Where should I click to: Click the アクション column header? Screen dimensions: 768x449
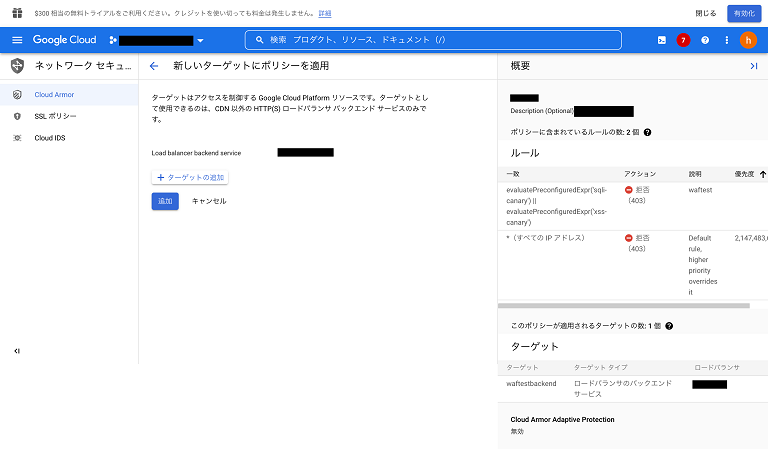click(640, 174)
